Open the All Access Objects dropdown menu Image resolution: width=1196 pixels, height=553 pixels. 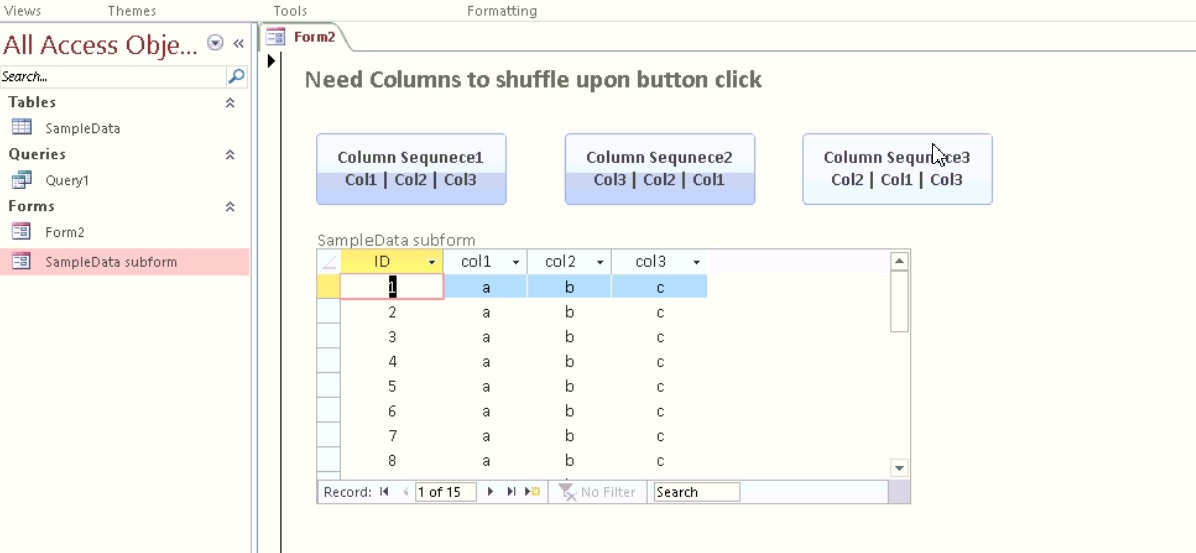(216, 43)
